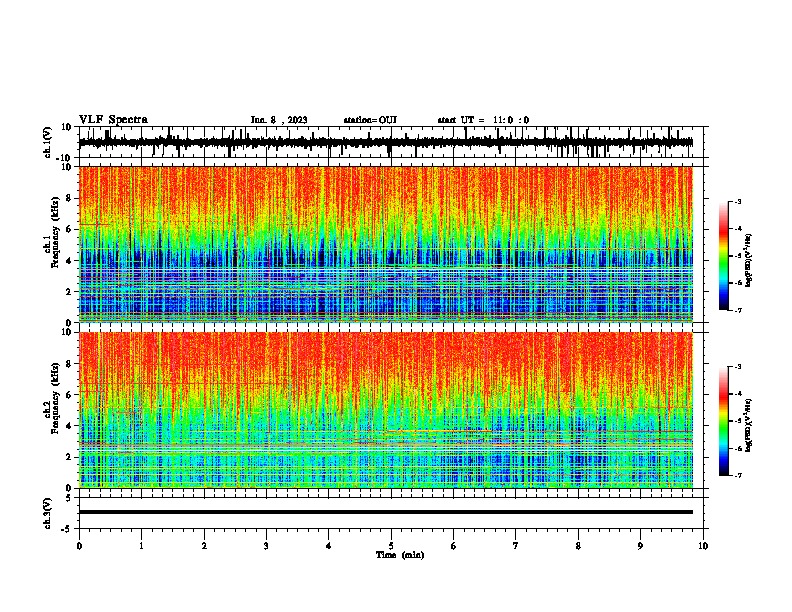792x612 pixels.
Task: Click the -3 tick on ch.2 colorbar
Action: [x=737, y=367]
